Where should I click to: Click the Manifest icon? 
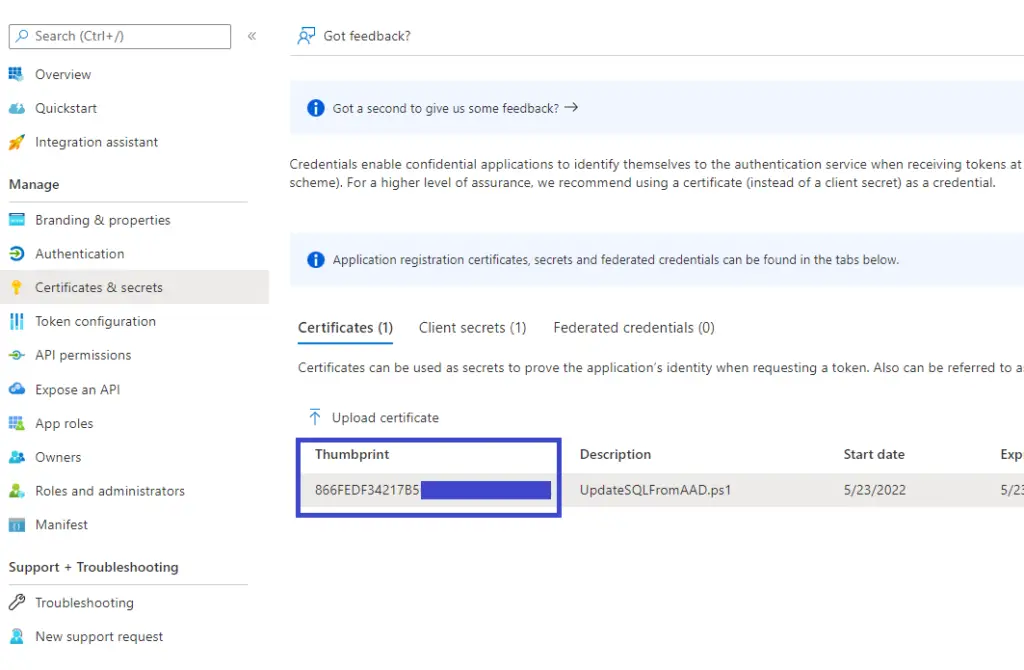pos(16,525)
